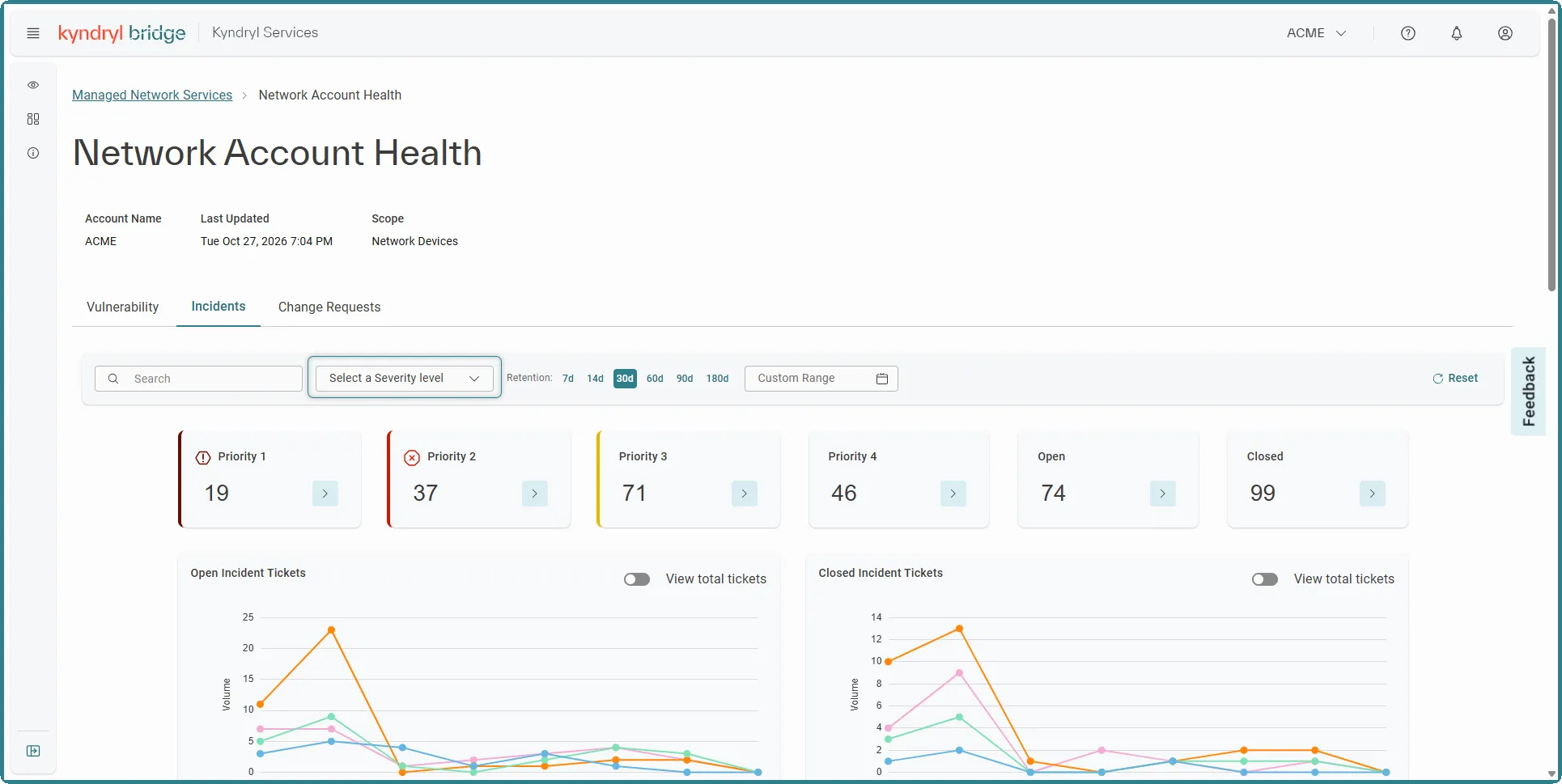The height and width of the screenshot is (784, 1562).
Task: Switch to the Incidents tab
Action: 219,307
